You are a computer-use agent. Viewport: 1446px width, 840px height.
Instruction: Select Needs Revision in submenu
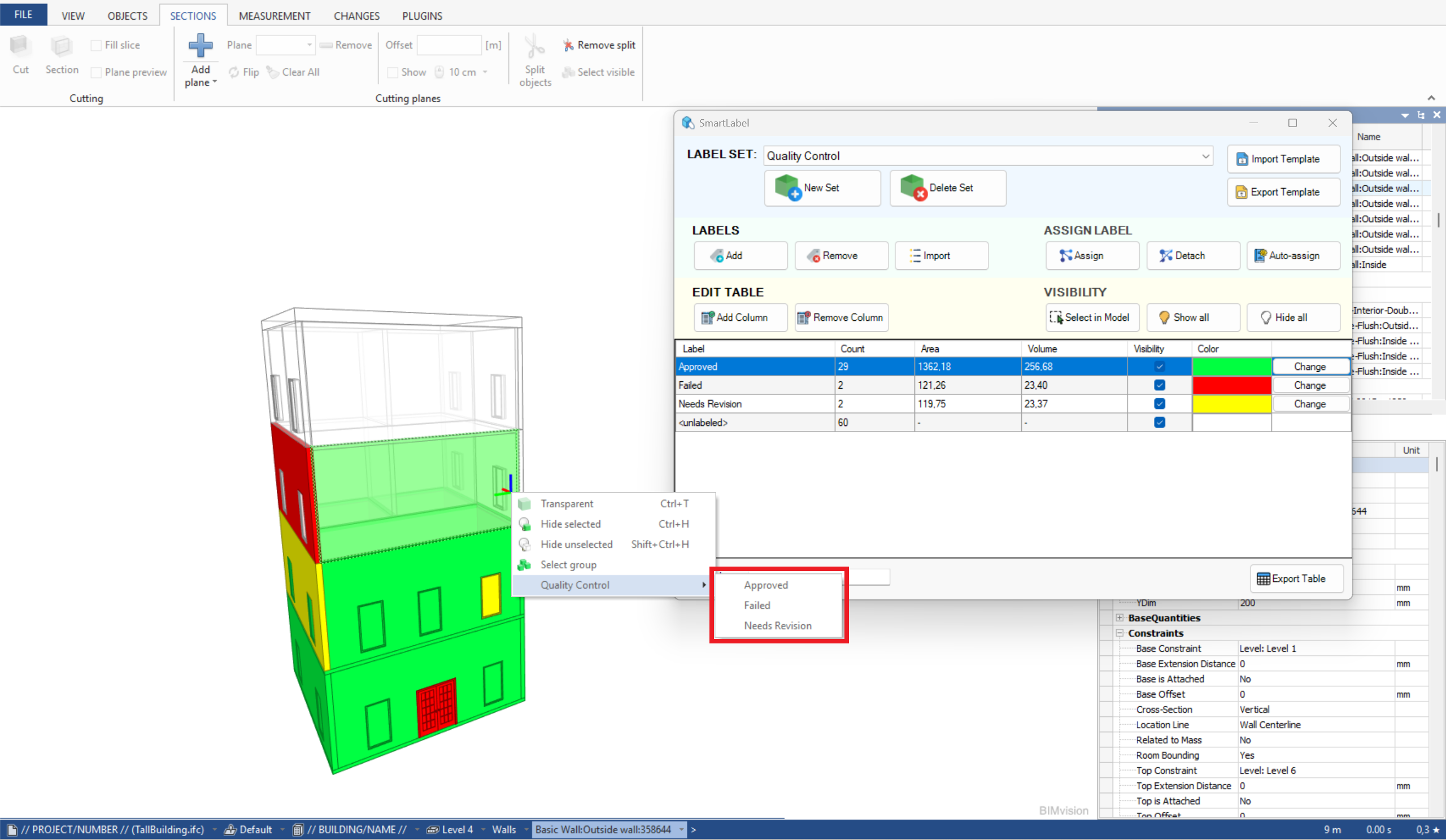(x=779, y=625)
